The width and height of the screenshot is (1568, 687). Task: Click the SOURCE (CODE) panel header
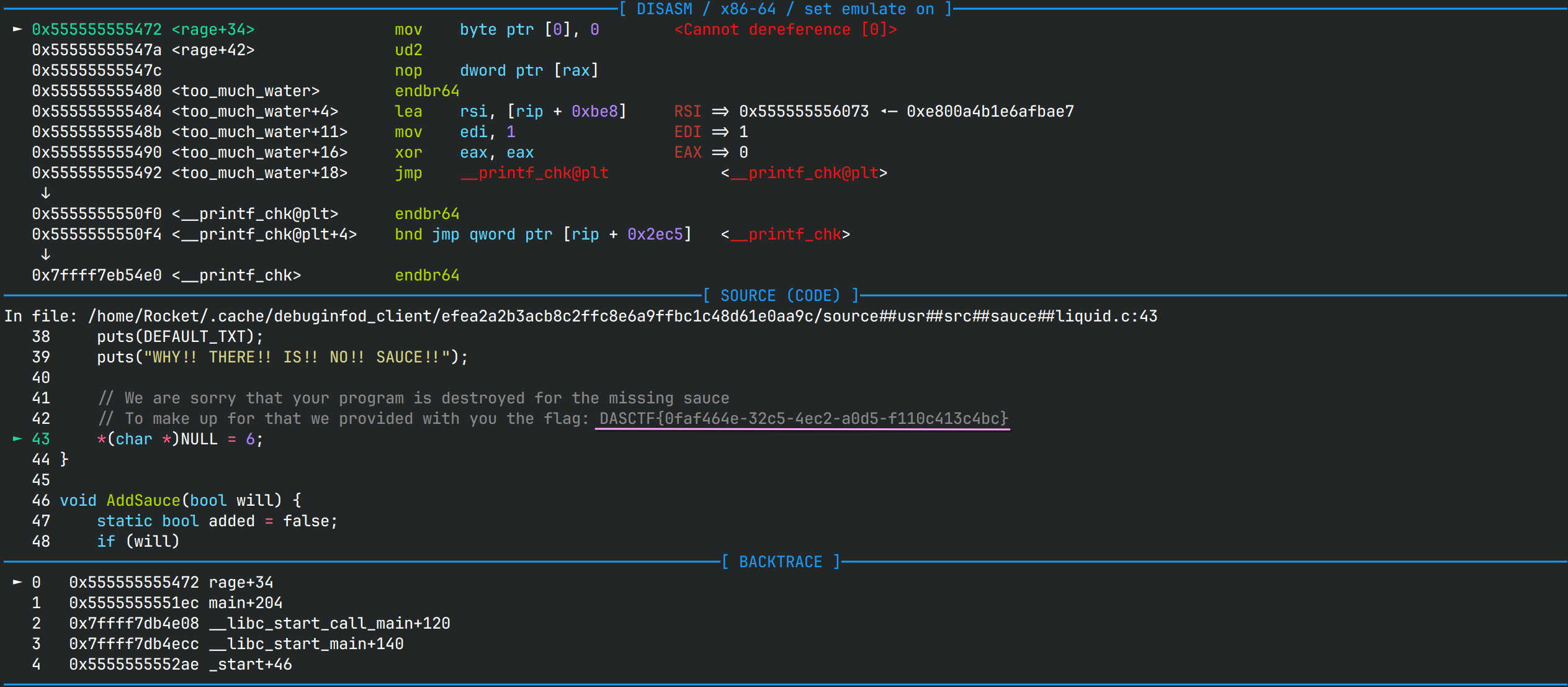(780, 295)
